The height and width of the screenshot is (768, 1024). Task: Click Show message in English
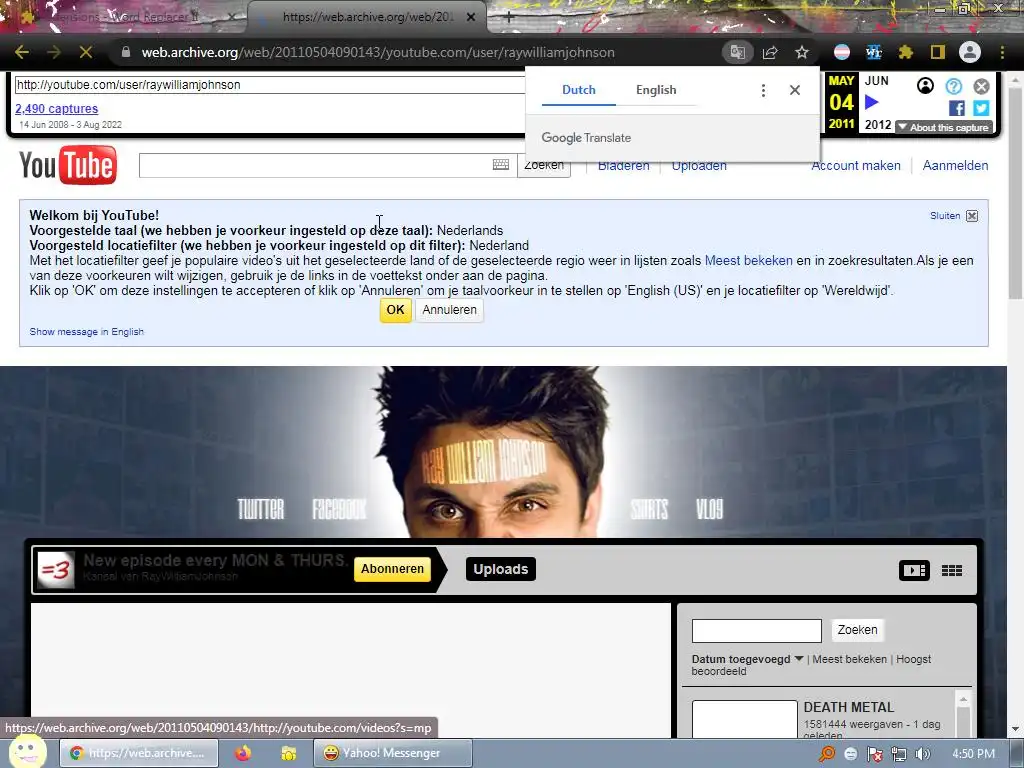pos(87,332)
